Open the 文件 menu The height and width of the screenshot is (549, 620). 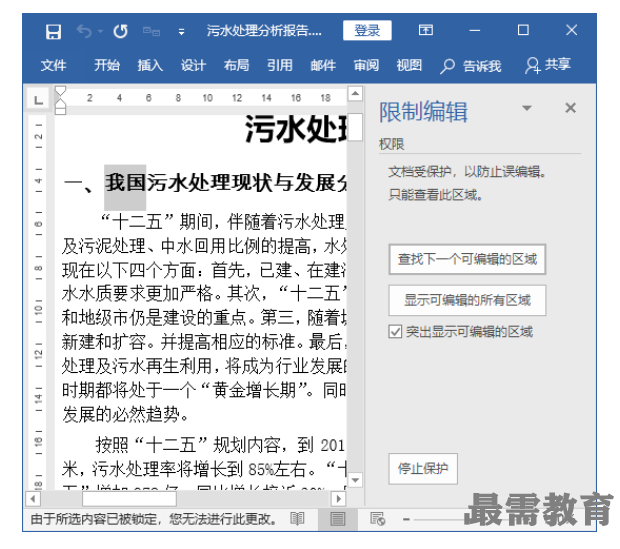coord(53,65)
